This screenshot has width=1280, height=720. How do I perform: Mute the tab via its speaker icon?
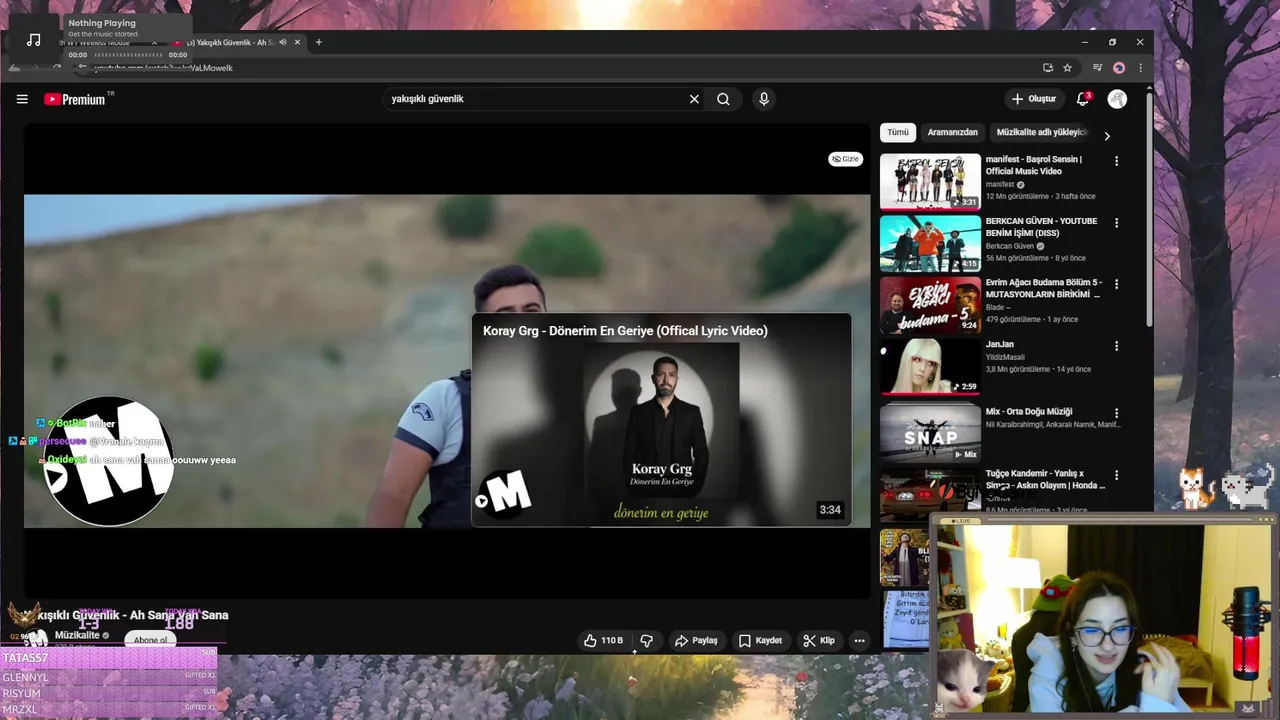pyautogui.click(x=283, y=42)
